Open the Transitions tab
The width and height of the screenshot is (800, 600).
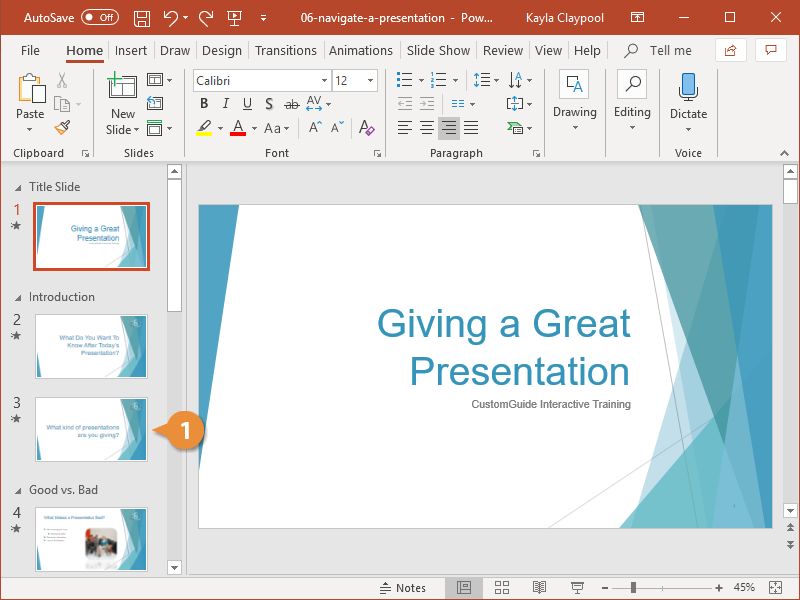[285, 50]
